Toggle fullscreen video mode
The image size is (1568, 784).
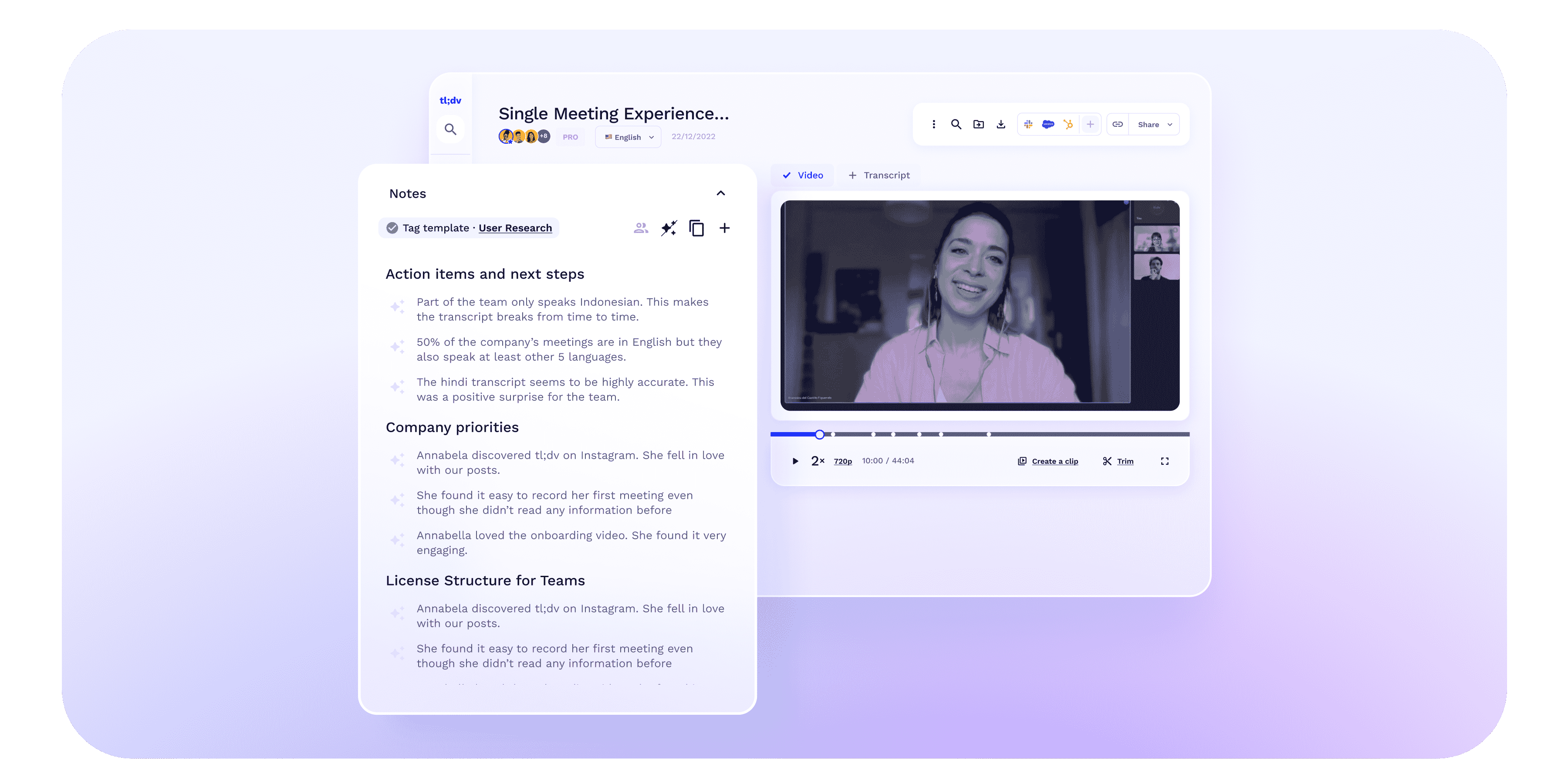click(1164, 461)
